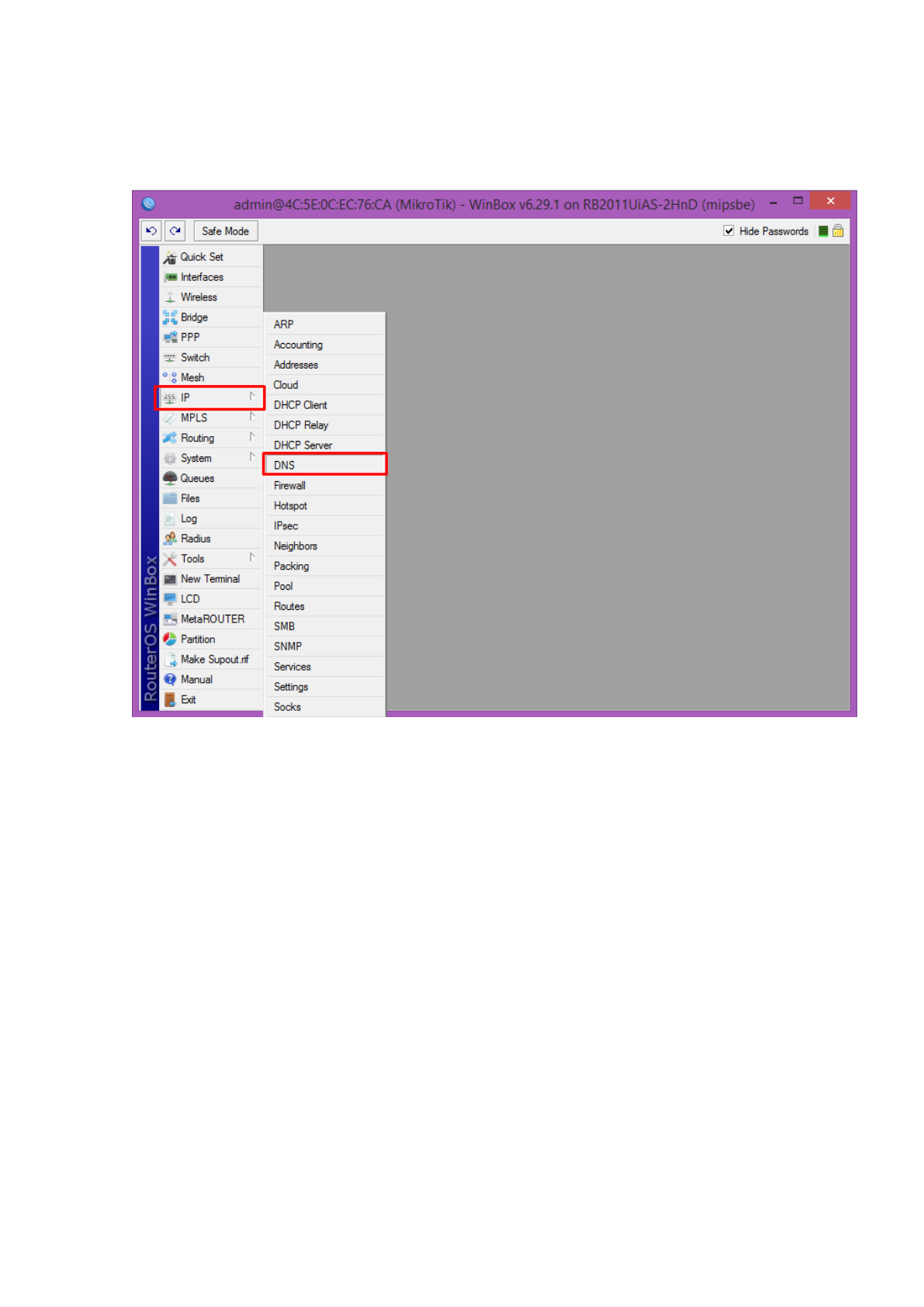Click the System gear icon
924x1307 pixels.
170,459
